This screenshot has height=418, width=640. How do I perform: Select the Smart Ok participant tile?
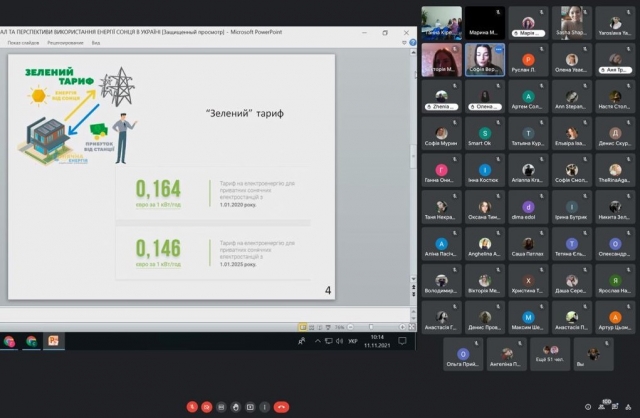(x=484, y=133)
